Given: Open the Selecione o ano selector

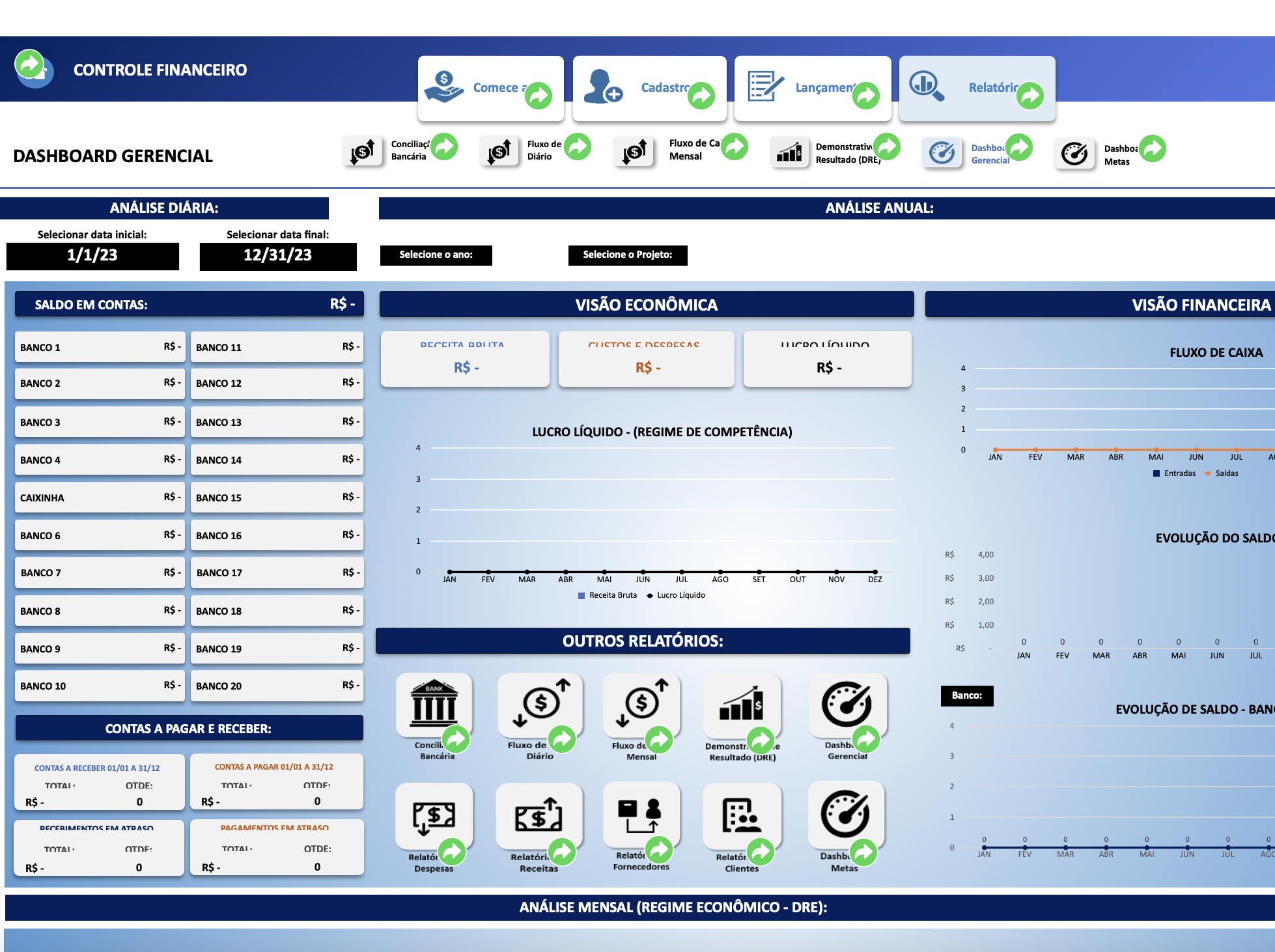Looking at the screenshot, I should click(x=436, y=255).
